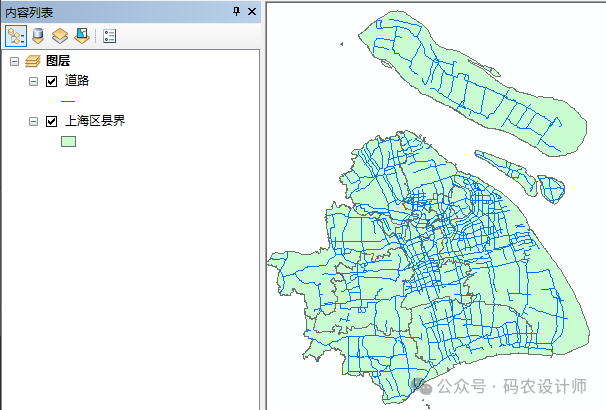Image resolution: width=606 pixels, height=410 pixels.
Task: Collapse the 道路 layer legend
Action: 34,81
